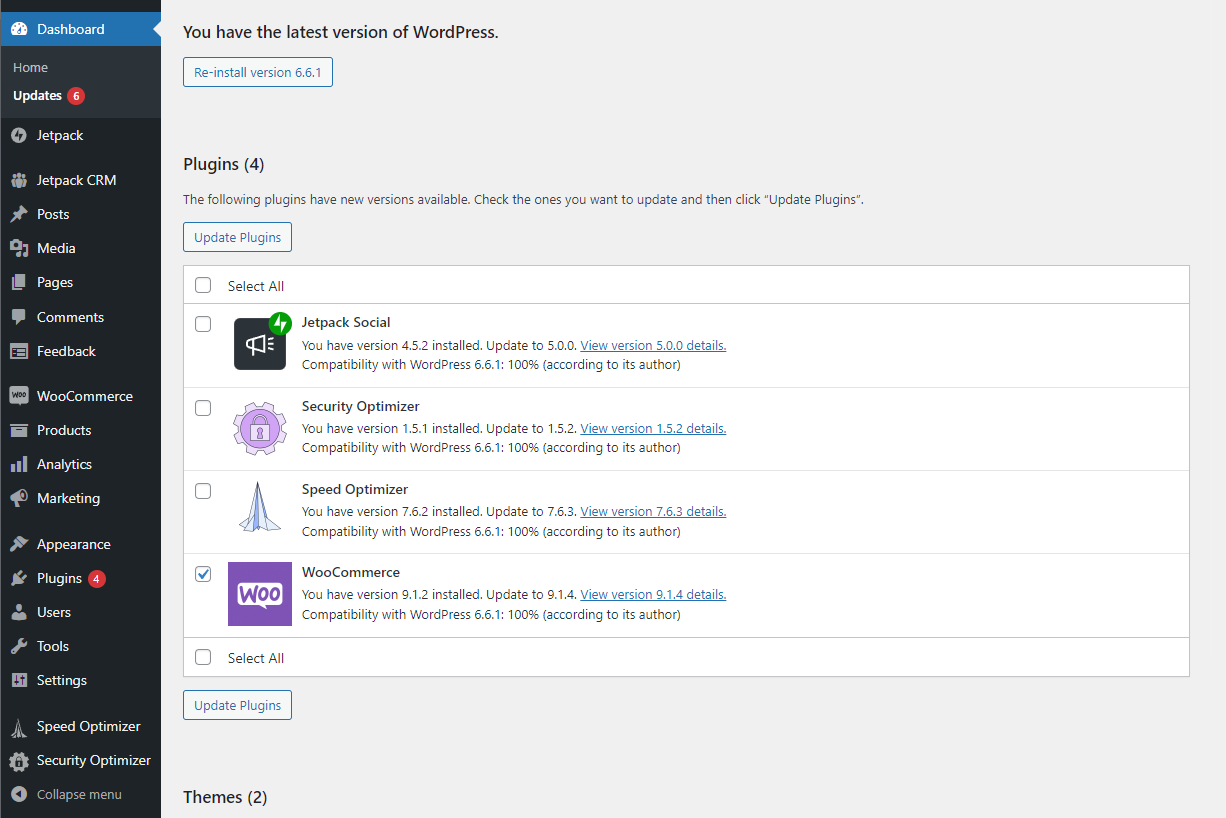Check the top Select All checkbox

pos(203,285)
